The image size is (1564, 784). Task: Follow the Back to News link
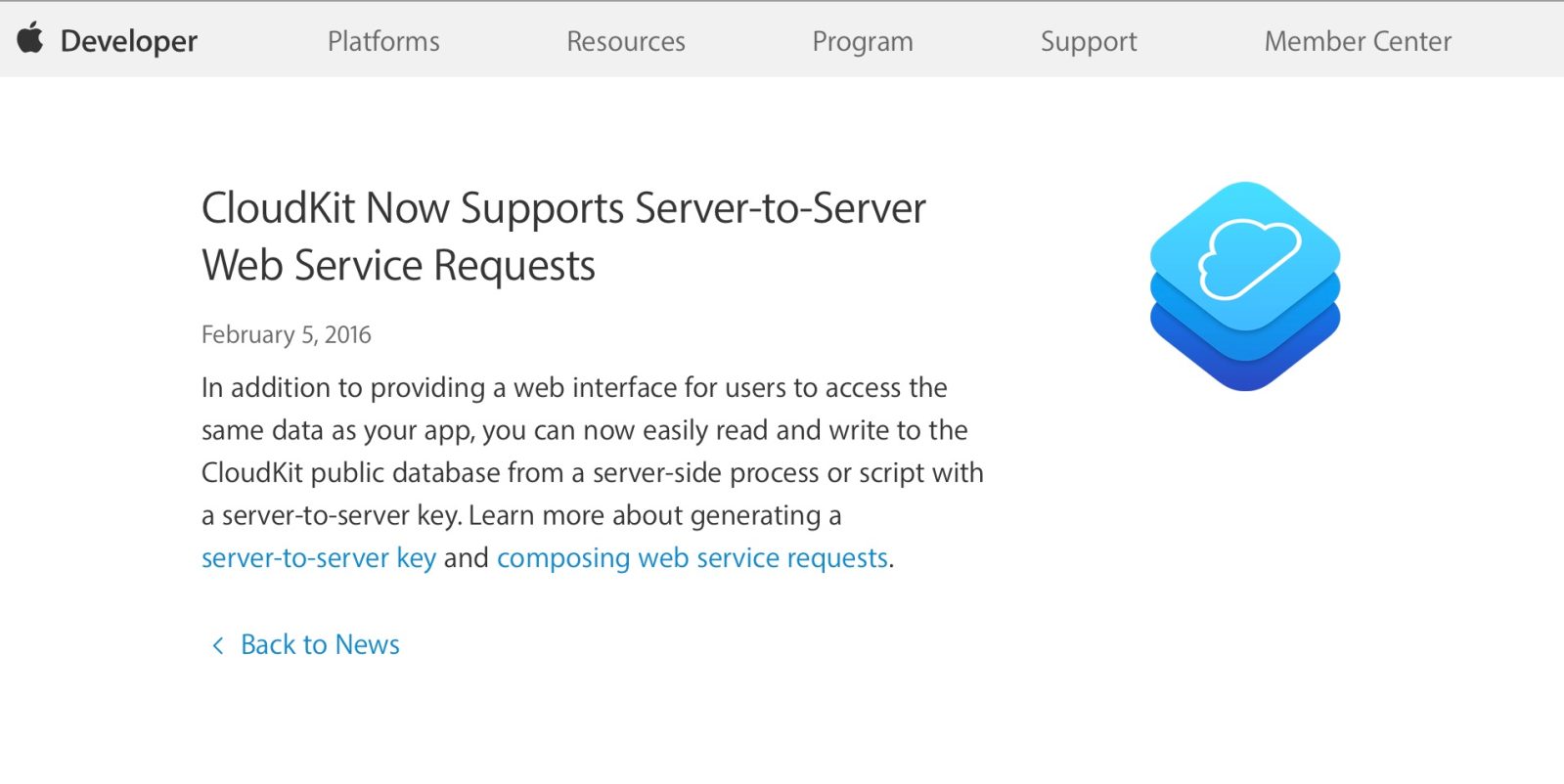coord(320,645)
